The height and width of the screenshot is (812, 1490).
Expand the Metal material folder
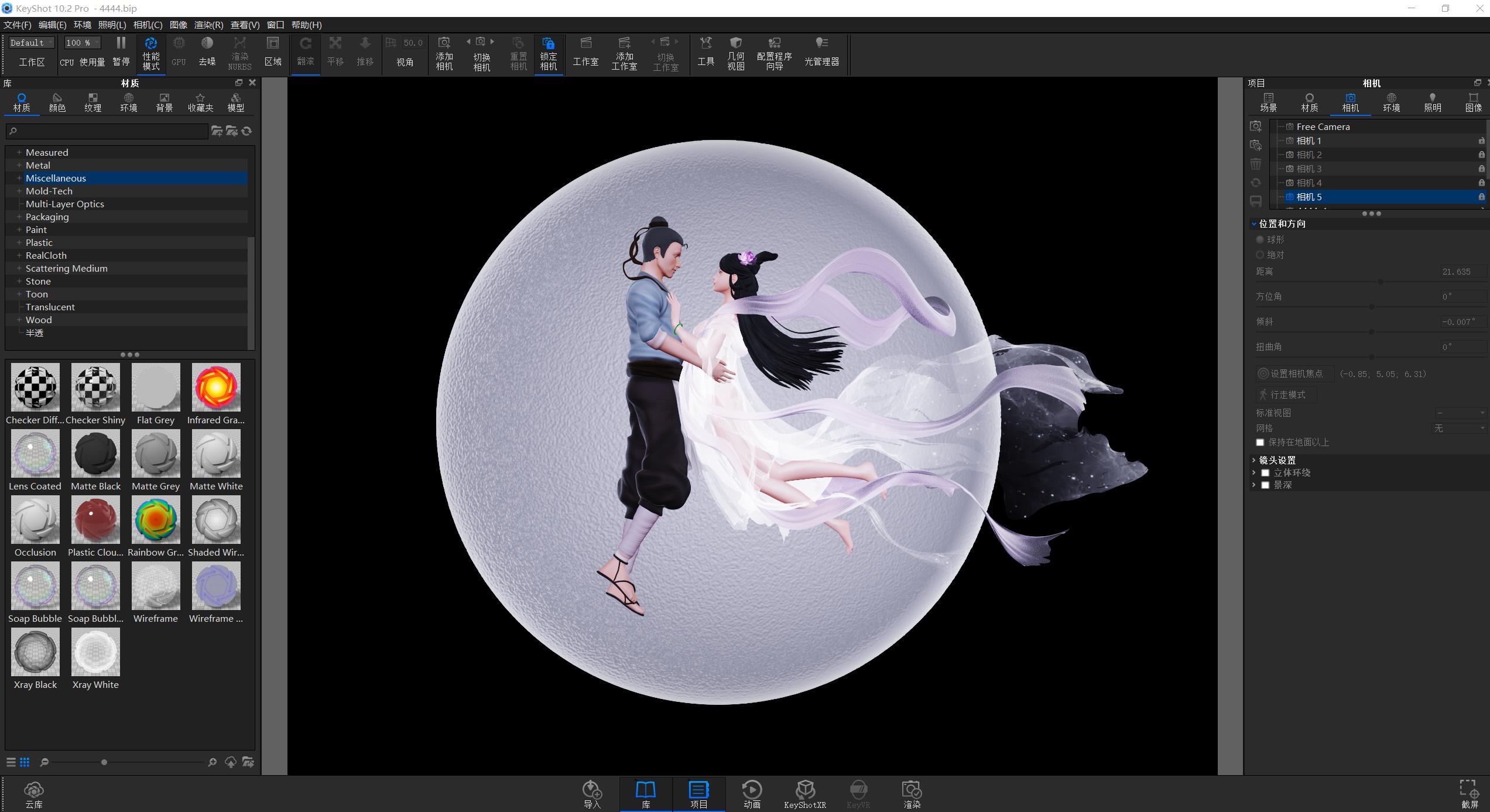(19, 166)
